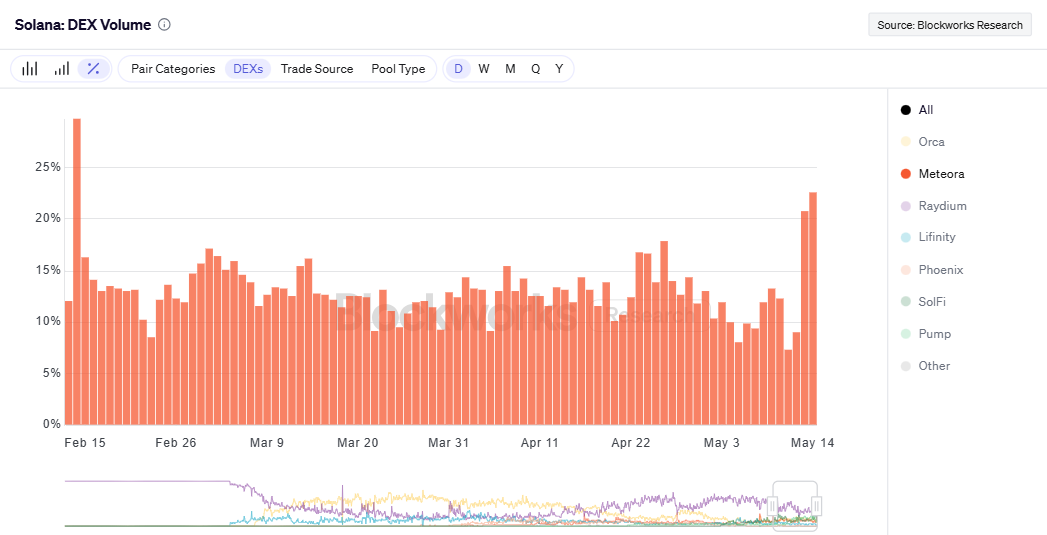Switch to the bar chart view icon

click(30, 69)
